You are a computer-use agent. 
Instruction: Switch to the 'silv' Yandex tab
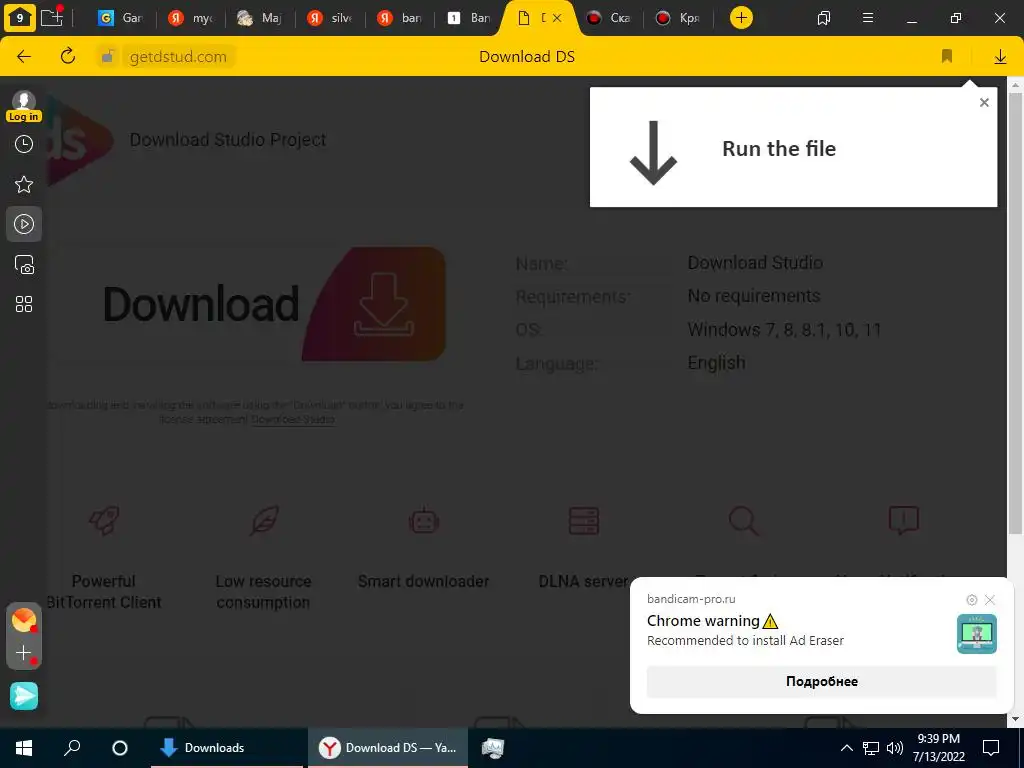click(329, 18)
